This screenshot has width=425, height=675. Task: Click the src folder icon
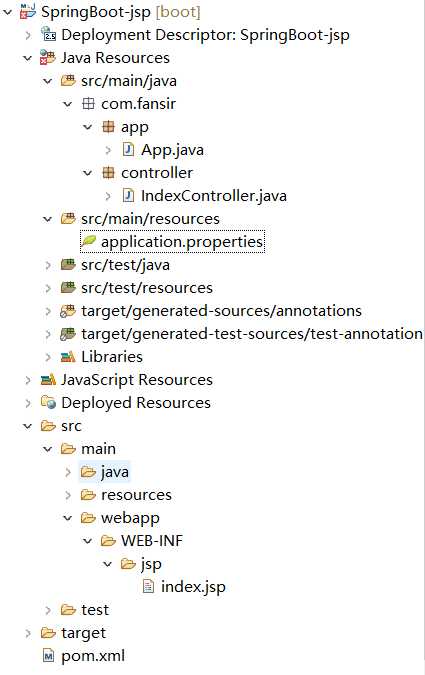(x=48, y=426)
